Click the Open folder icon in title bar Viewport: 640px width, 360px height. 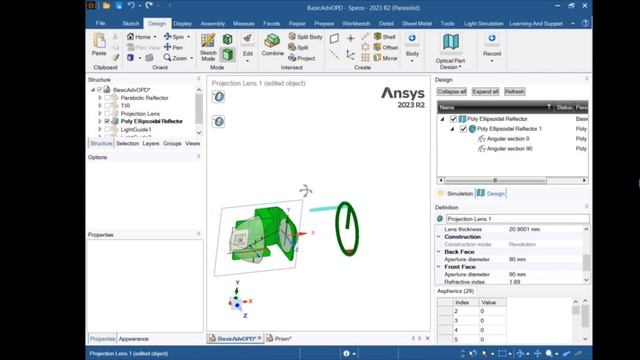[x=107, y=6]
